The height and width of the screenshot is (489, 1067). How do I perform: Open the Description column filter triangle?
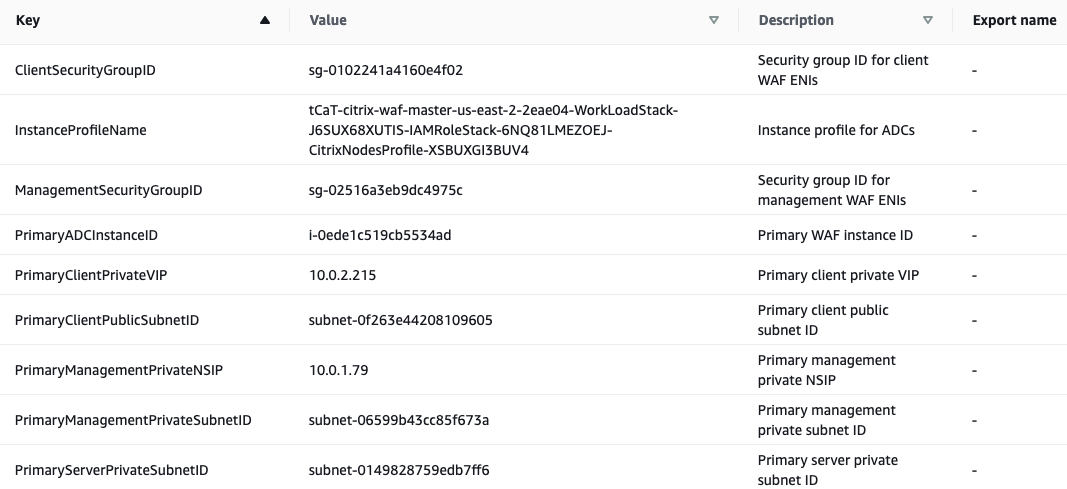928,20
